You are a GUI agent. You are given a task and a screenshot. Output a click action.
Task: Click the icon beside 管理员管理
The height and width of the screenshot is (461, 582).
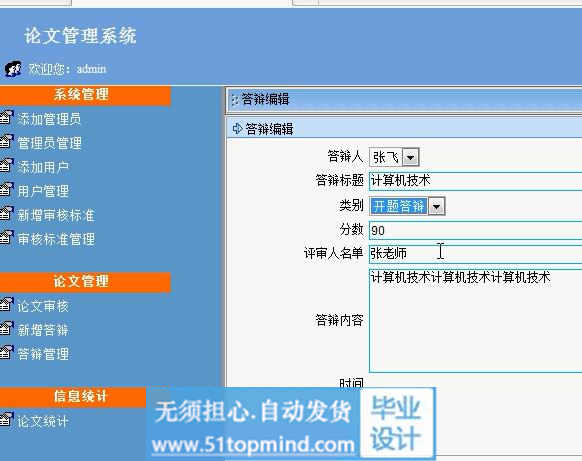point(6,141)
